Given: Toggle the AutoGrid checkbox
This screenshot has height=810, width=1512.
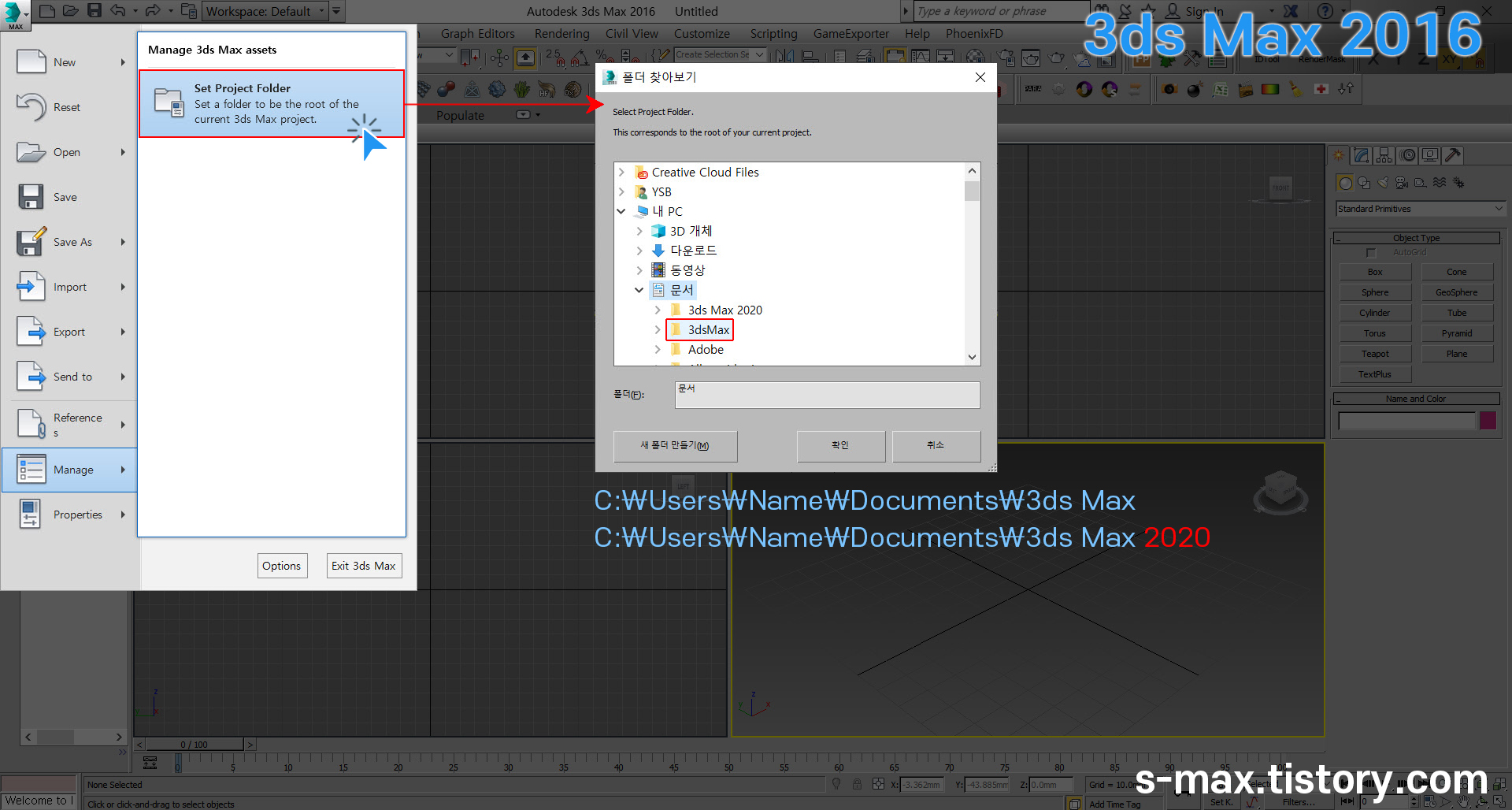Looking at the screenshot, I should pos(1371,252).
